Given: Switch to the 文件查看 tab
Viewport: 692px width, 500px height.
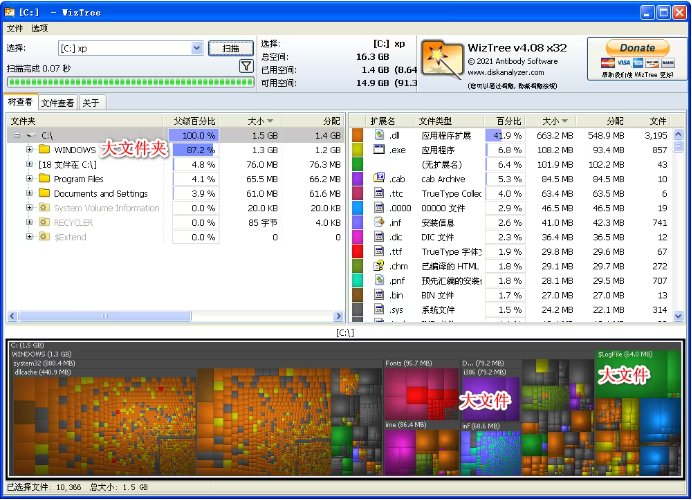Looking at the screenshot, I should tap(57, 103).
